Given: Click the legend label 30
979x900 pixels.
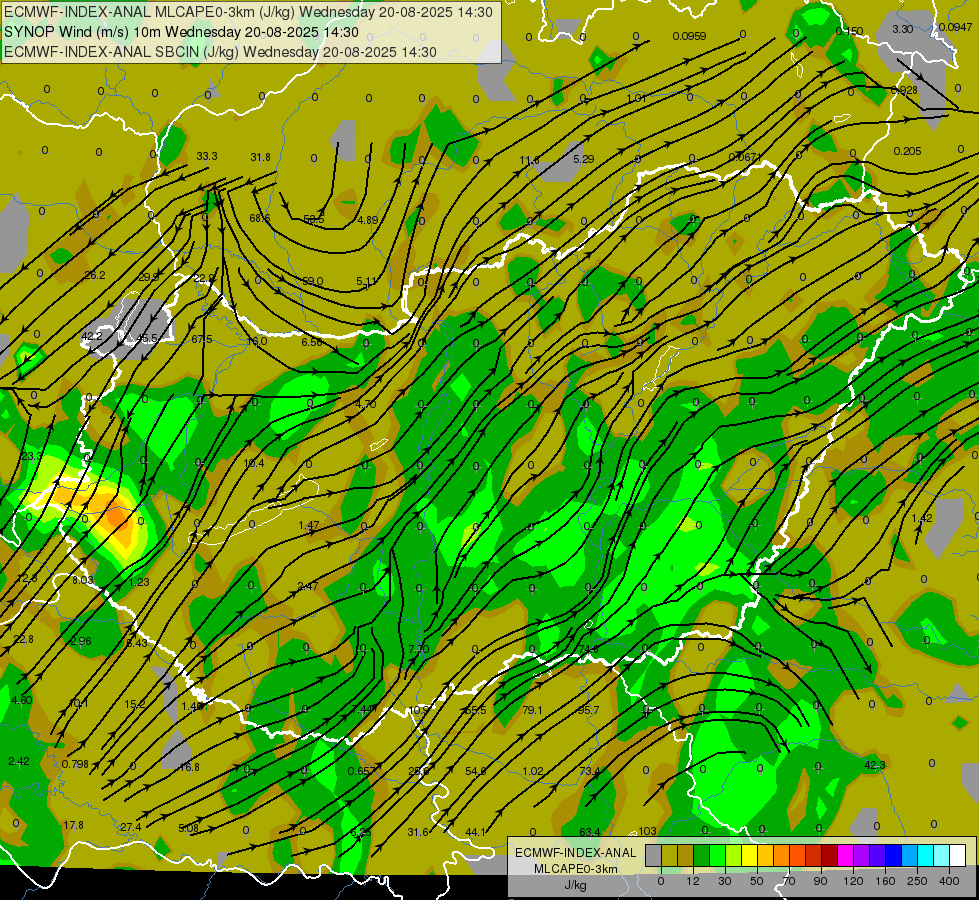Looking at the screenshot, I should click(x=724, y=881).
